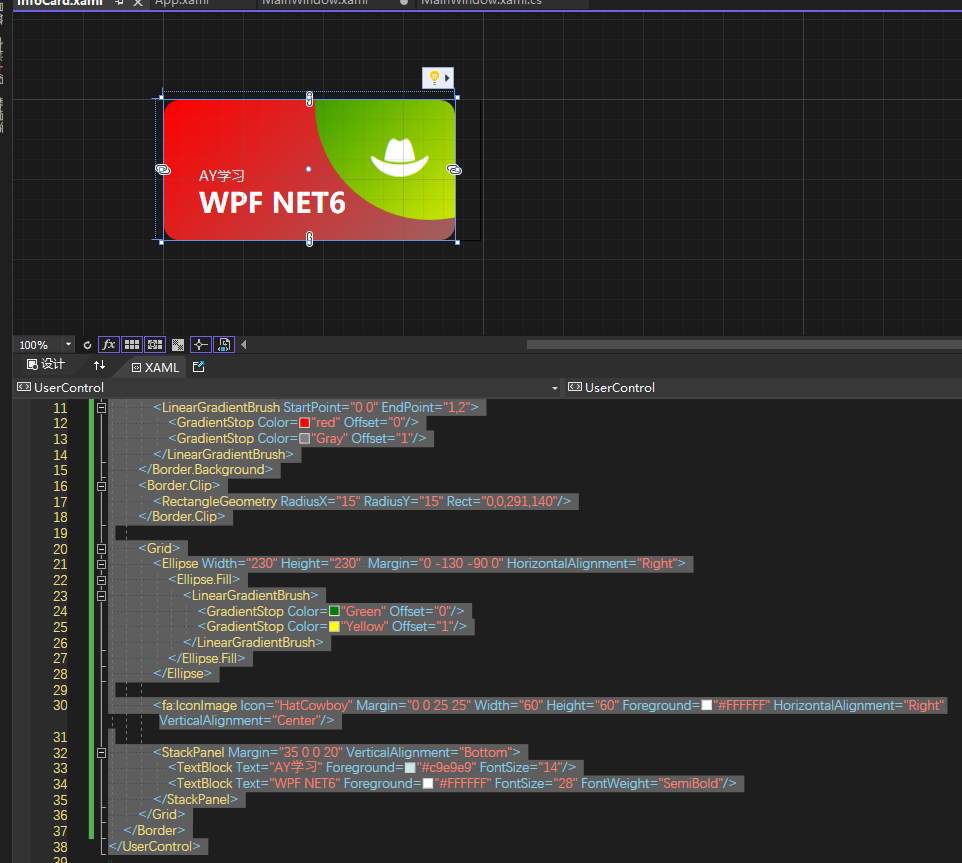The image size is (962, 863).
Task: Click the swap panes arrows between Design and XAML
Action: click(97, 366)
